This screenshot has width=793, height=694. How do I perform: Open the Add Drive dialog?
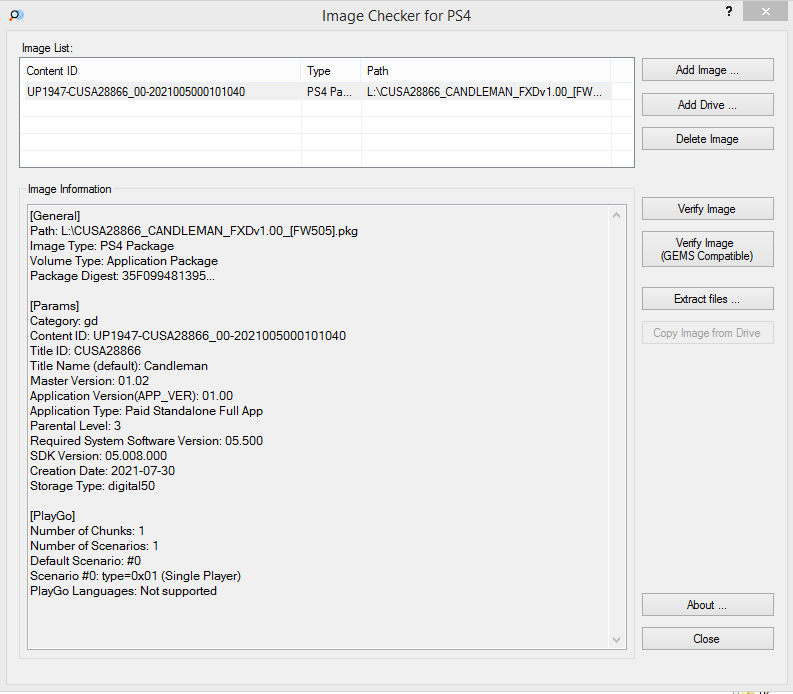[708, 105]
